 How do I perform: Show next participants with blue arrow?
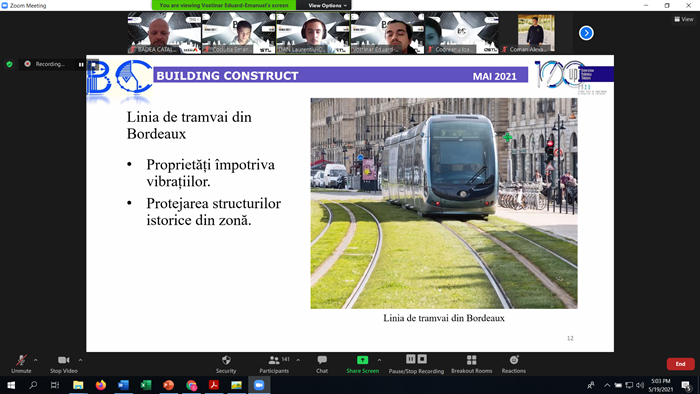[x=586, y=33]
